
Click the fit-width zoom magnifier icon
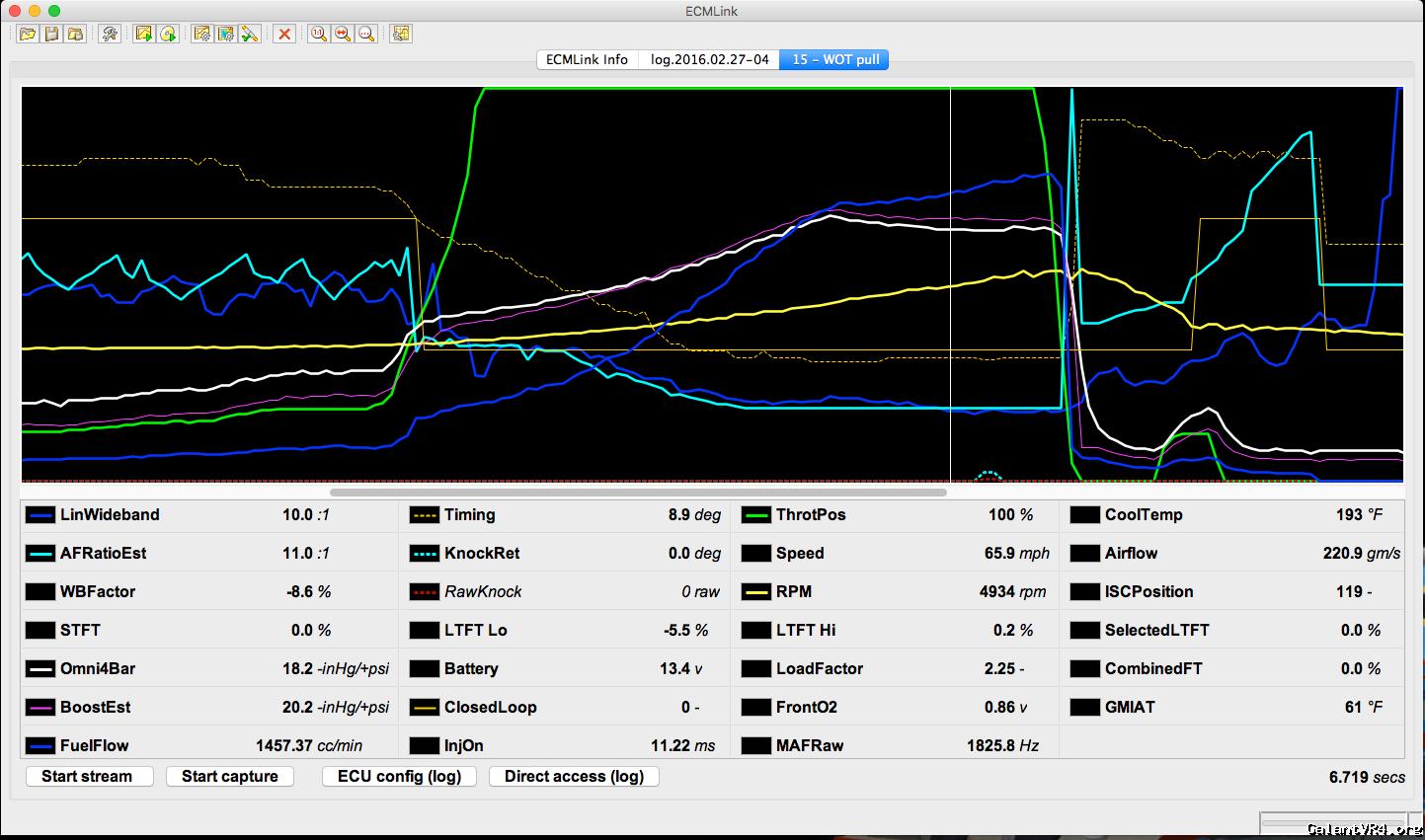click(x=342, y=34)
